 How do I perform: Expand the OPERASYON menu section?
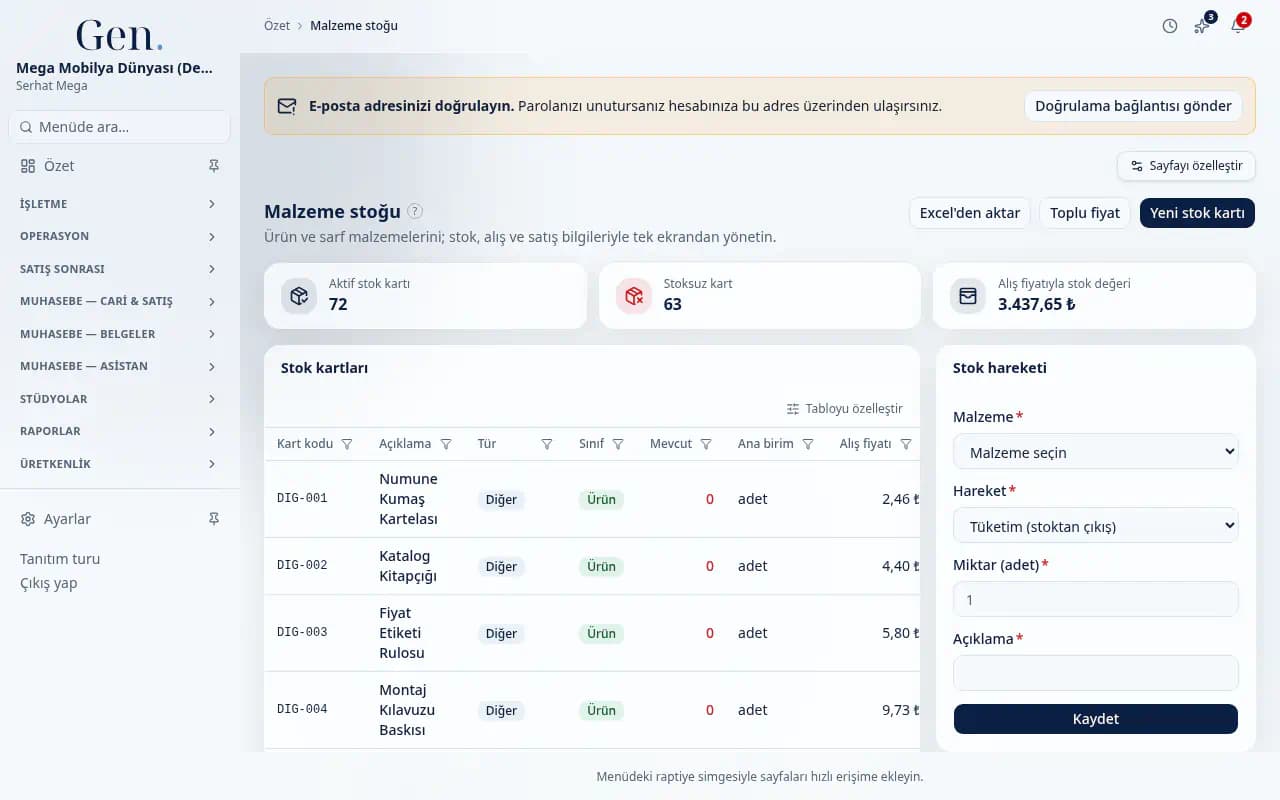click(x=119, y=236)
